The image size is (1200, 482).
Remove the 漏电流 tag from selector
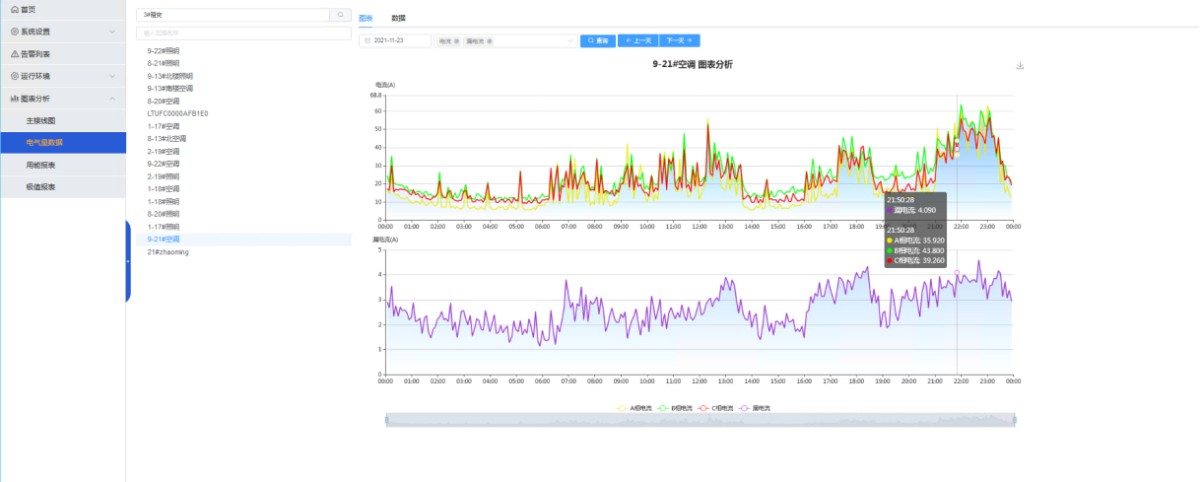tap(489, 41)
